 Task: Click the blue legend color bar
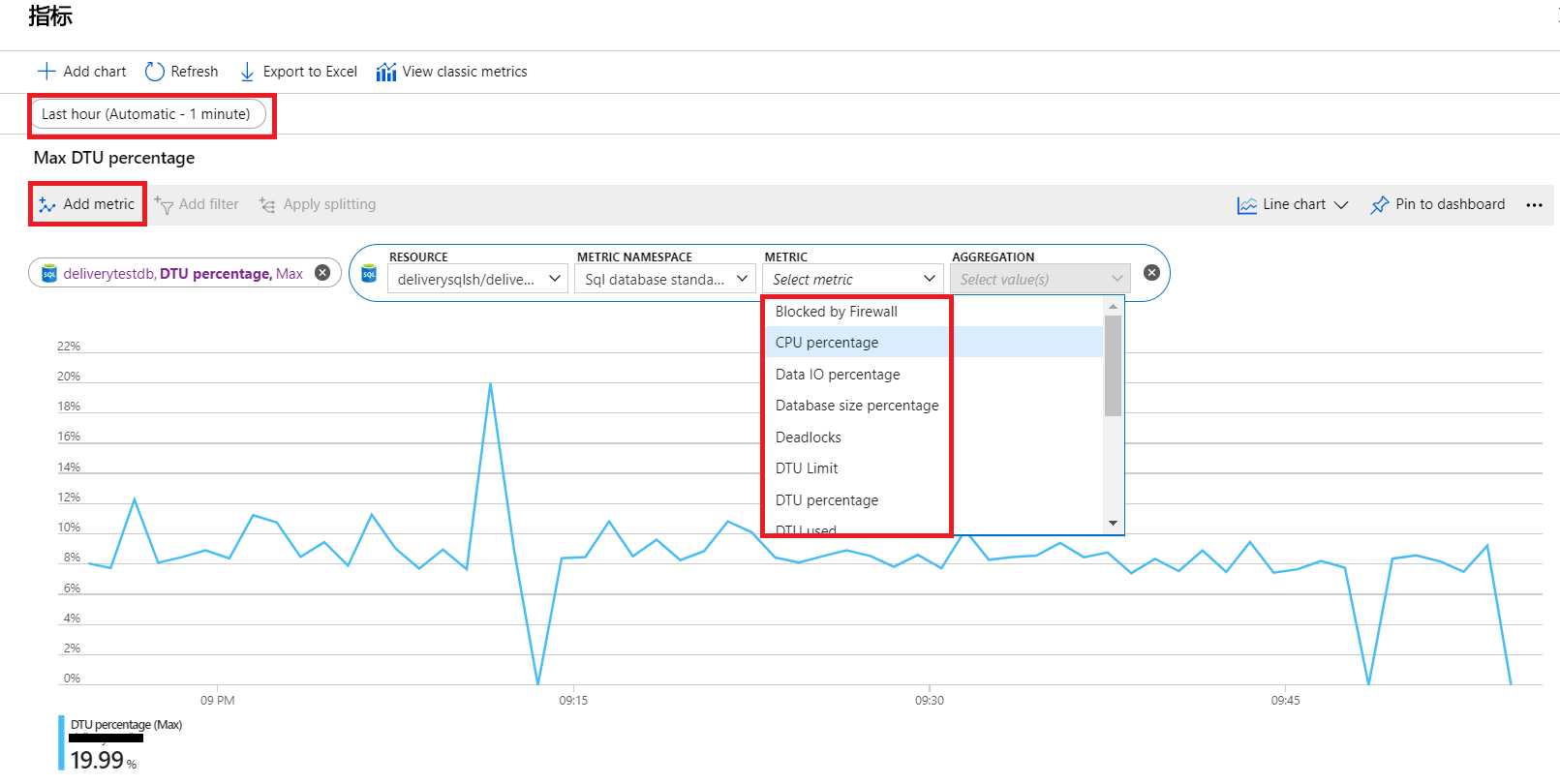point(61,743)
